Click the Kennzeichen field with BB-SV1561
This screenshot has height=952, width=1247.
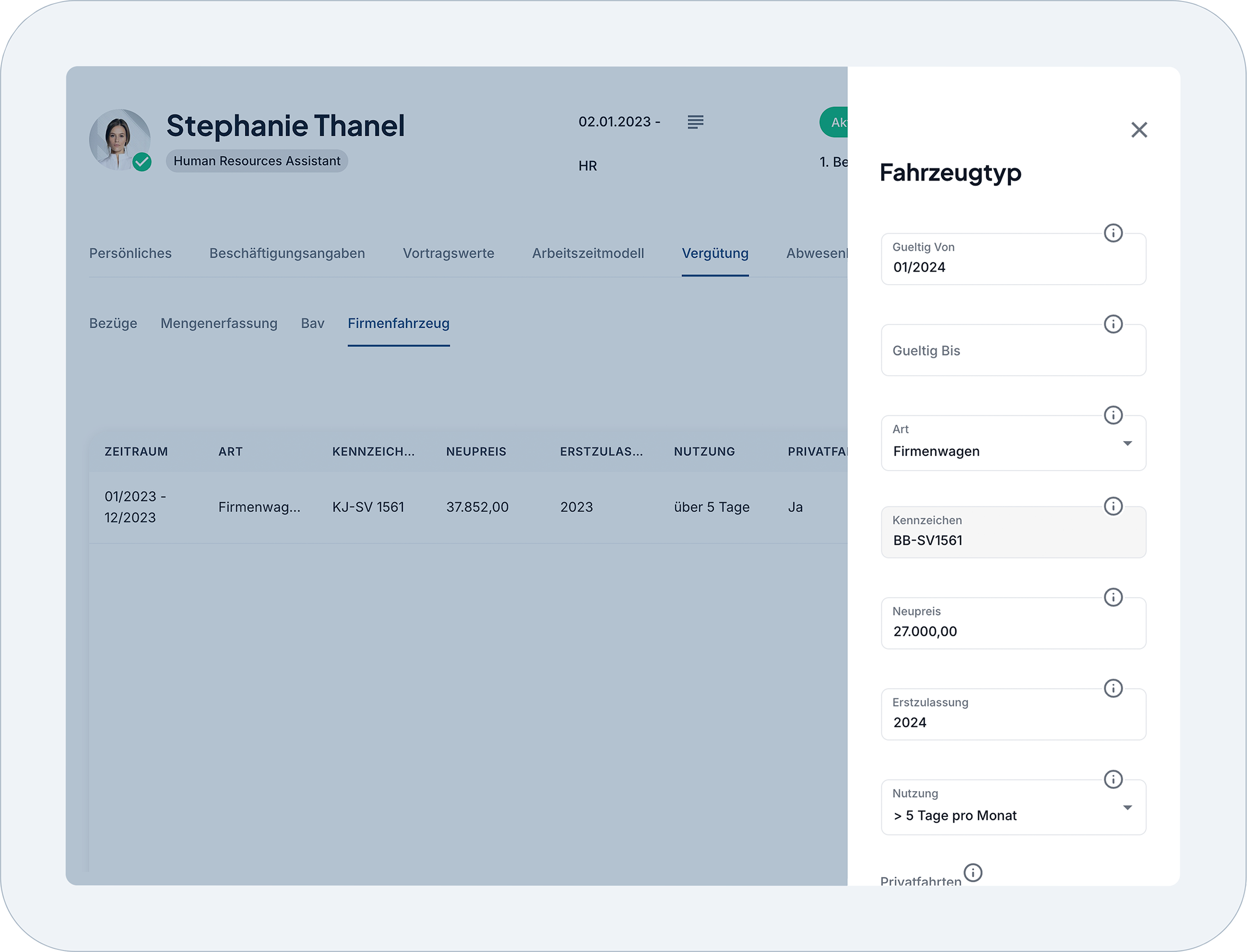[1013, 532]
